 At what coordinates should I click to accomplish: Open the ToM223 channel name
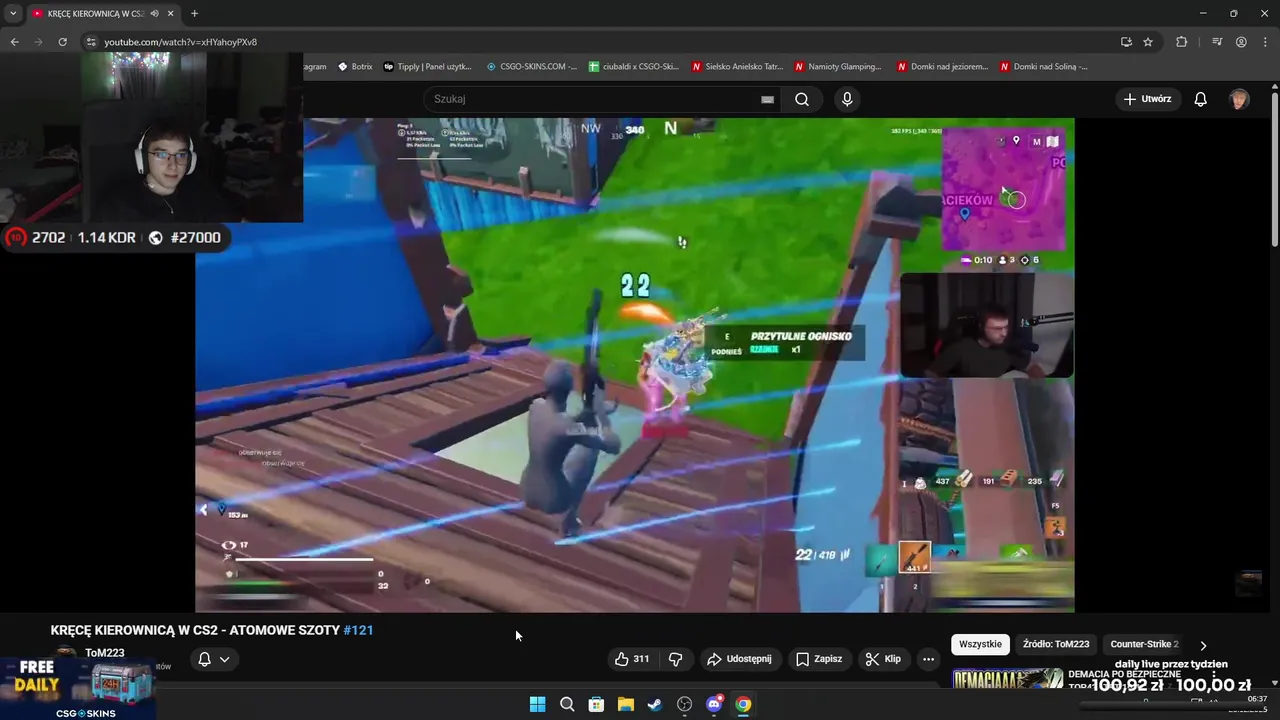pos(105,653)
